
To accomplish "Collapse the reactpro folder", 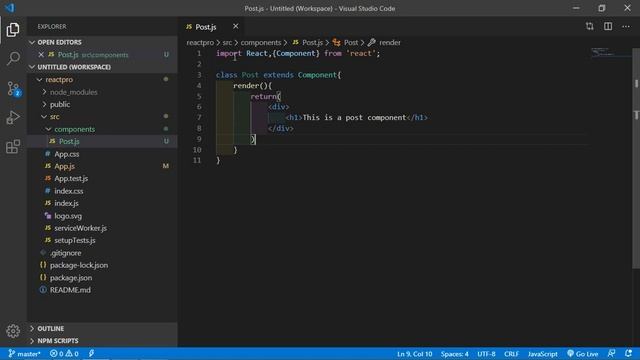I will [x=102, y=80].
